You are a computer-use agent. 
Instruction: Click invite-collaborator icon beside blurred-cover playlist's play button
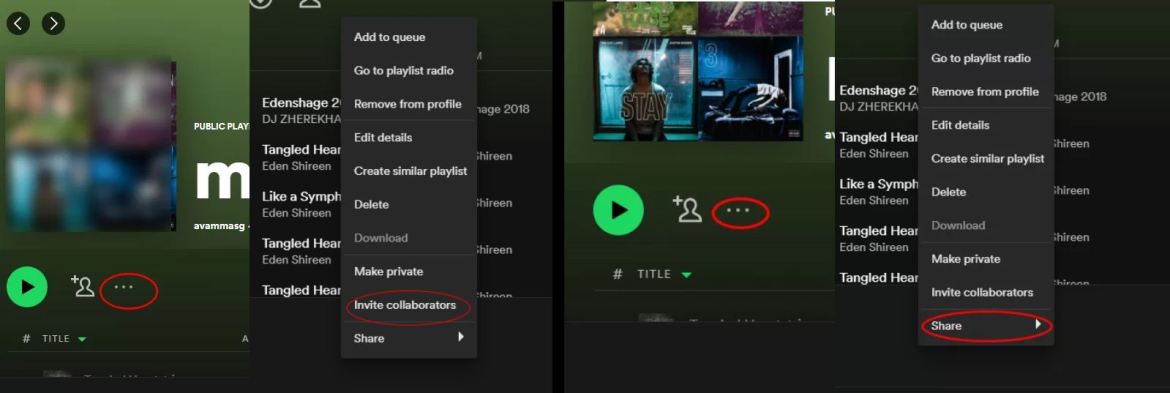(x=83, y=286)
